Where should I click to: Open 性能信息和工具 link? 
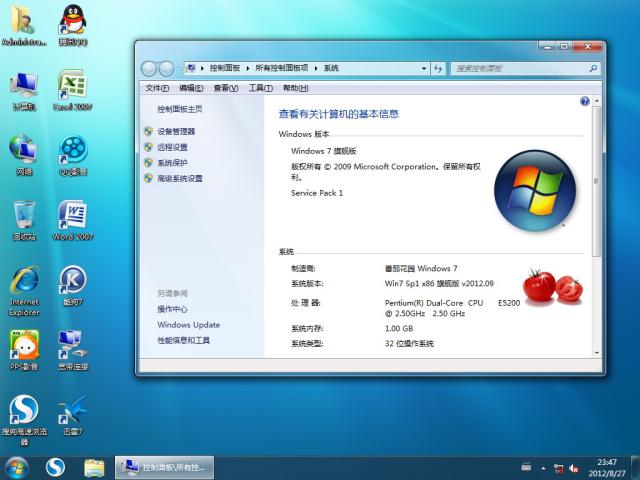(184, 340)
